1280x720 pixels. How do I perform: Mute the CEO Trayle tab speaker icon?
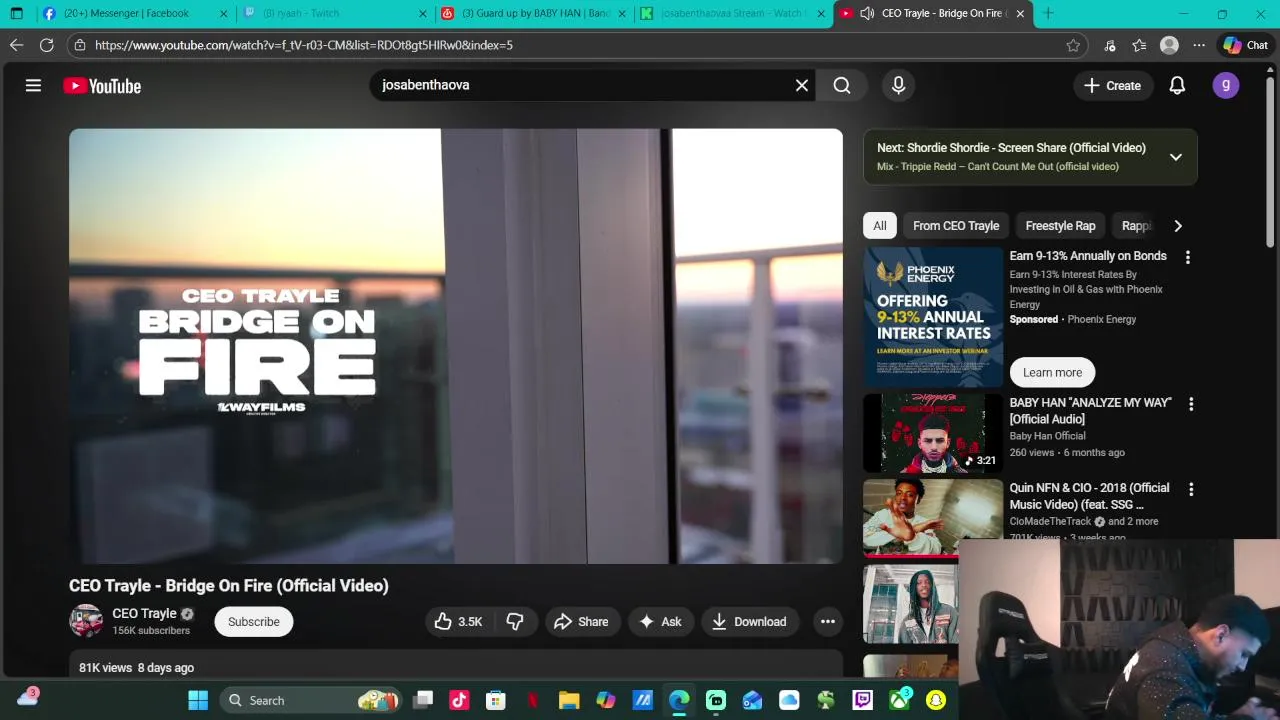pyautogui.click(x=867, y=13)
